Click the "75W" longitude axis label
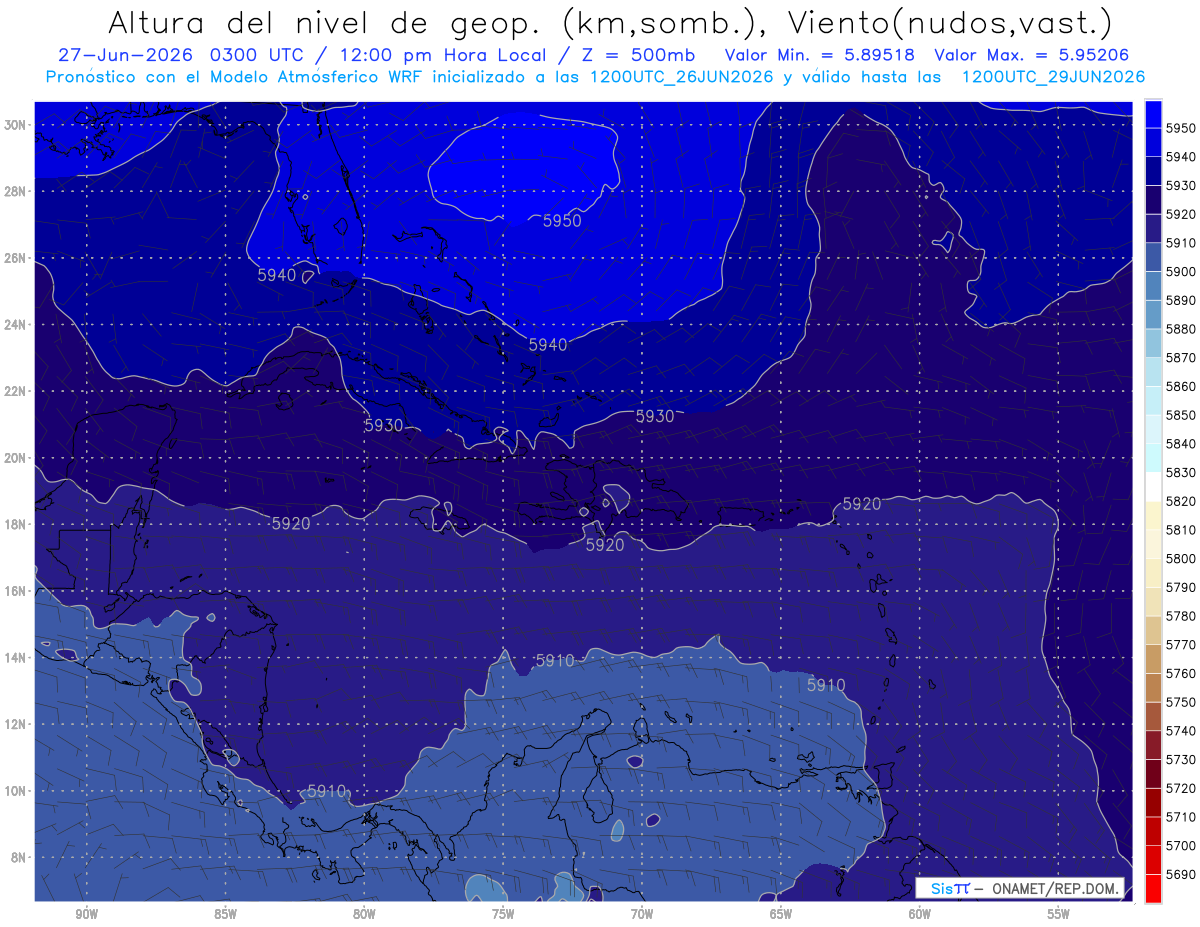The image size is (1200, 927). click(503, 913)
